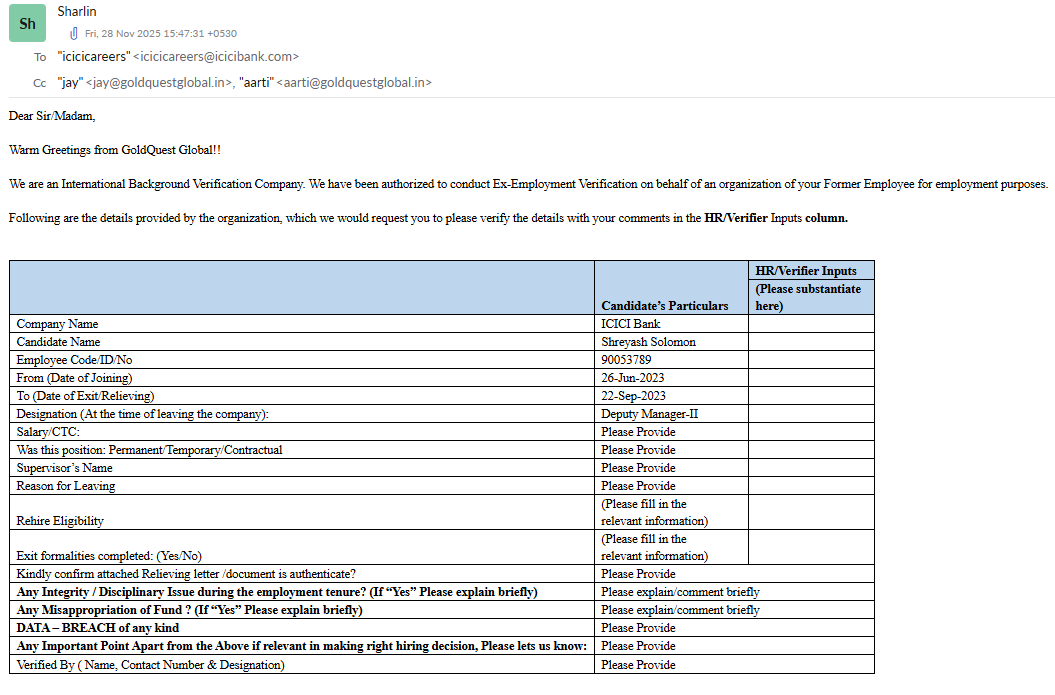Click the employee code 90053789
Screen dimensions: 1055x695
tap(626, 360)
